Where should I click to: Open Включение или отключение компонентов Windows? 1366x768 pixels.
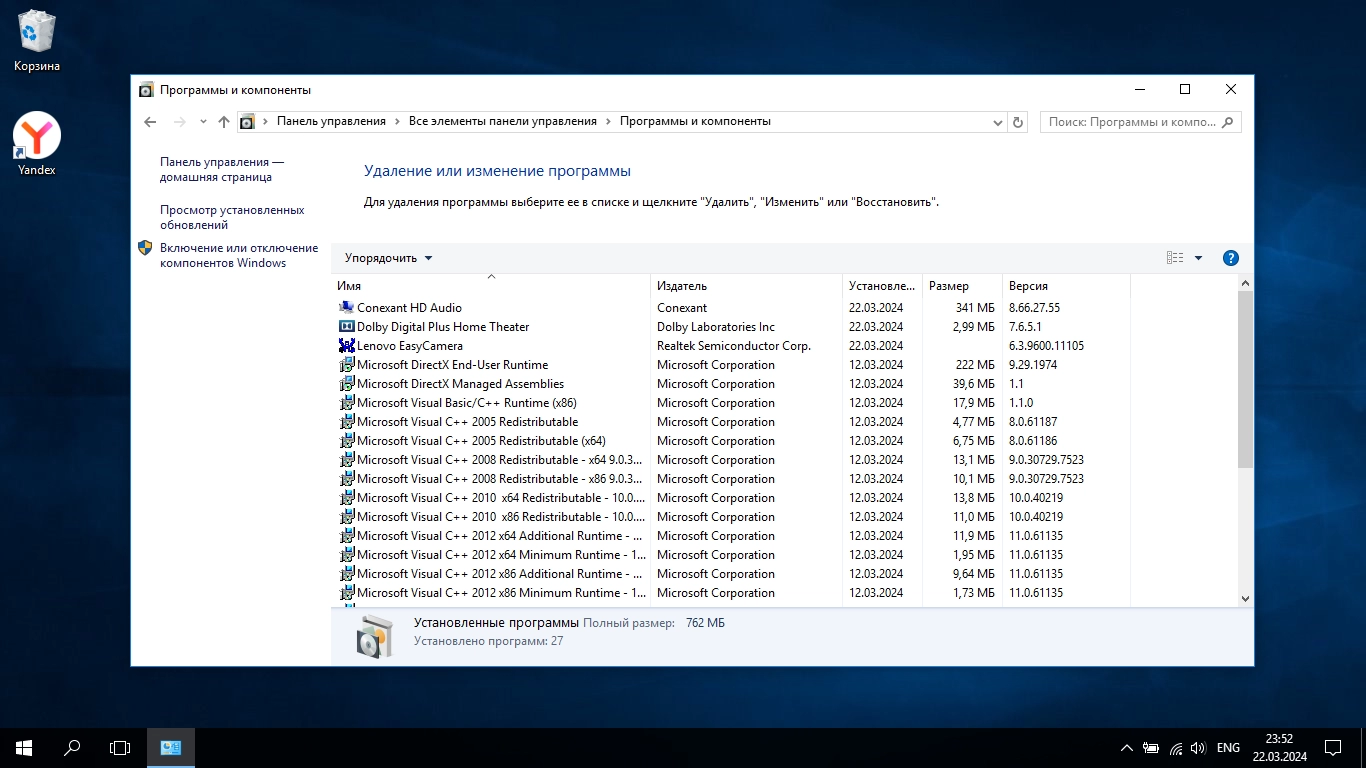239,255
